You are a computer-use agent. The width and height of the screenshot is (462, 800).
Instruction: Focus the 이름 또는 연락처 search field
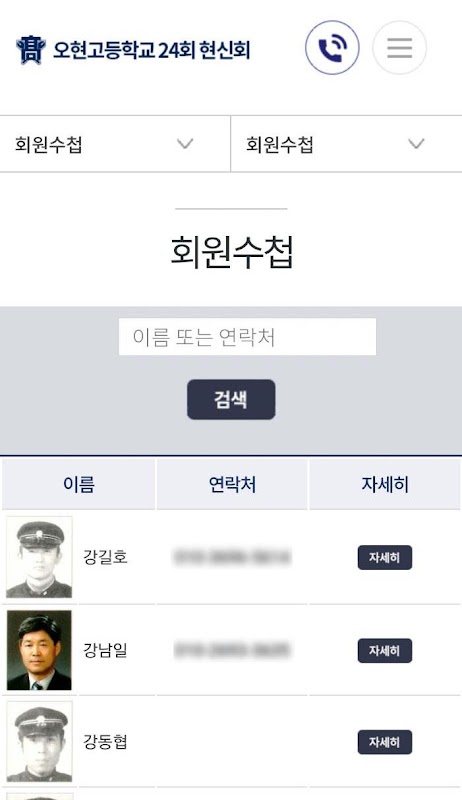247,337
